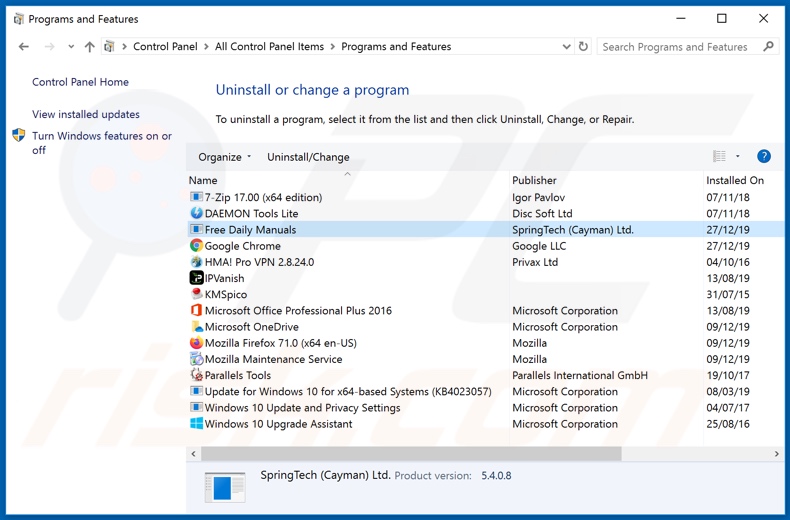Sort by the Name column header
The width and height of the screenshot is (790, 520).
click(x=203, y=180)
